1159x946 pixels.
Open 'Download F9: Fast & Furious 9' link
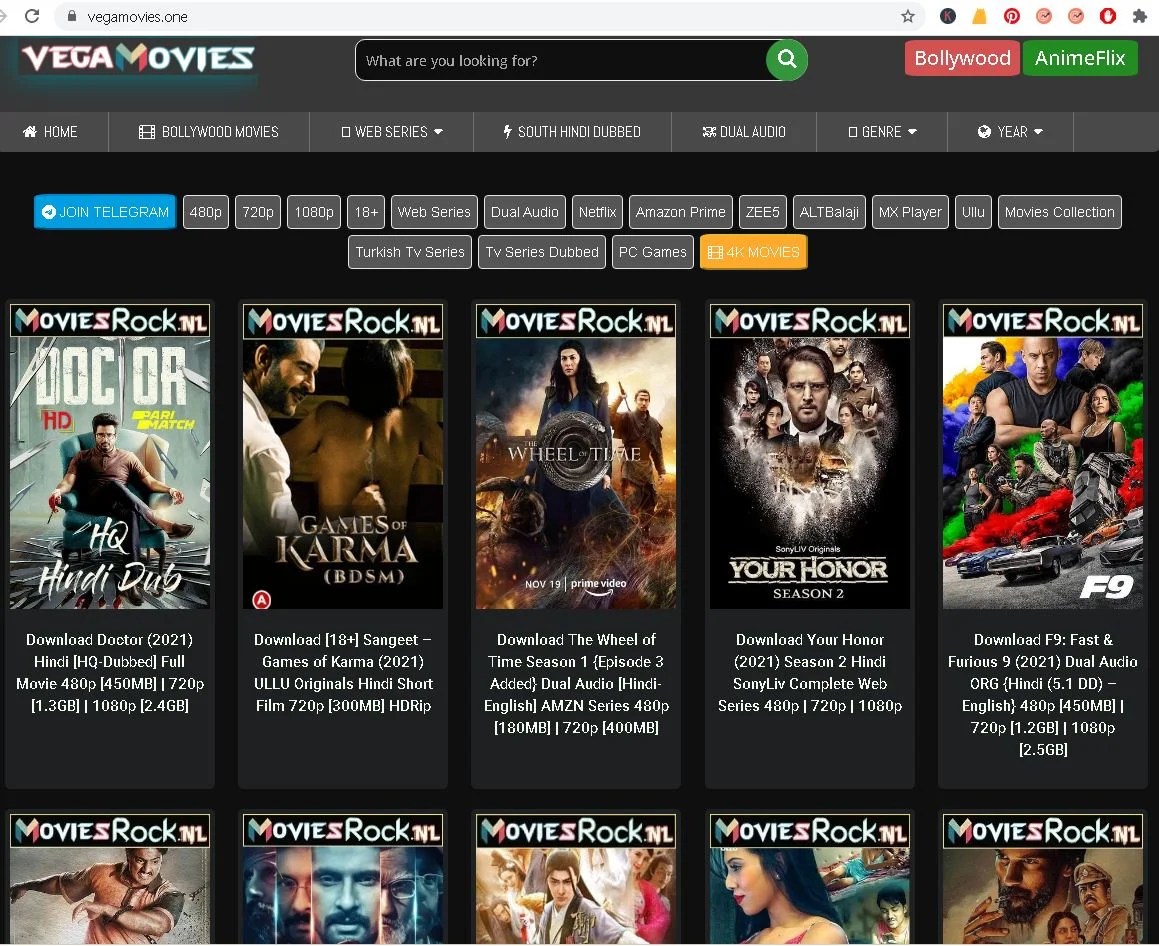tap(1043, 694)
